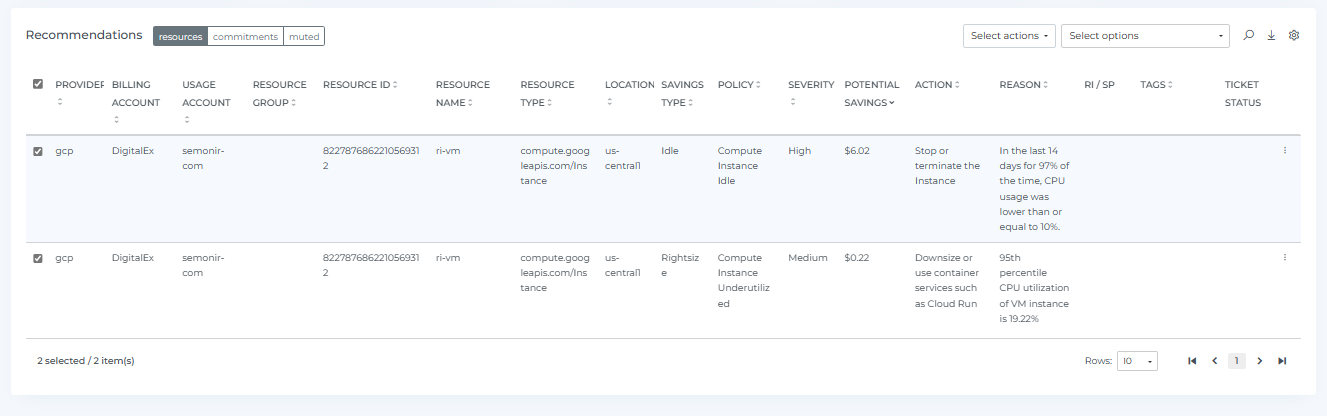
Task: Toggle the select-all header checkbox
Action: coord(38,84)
